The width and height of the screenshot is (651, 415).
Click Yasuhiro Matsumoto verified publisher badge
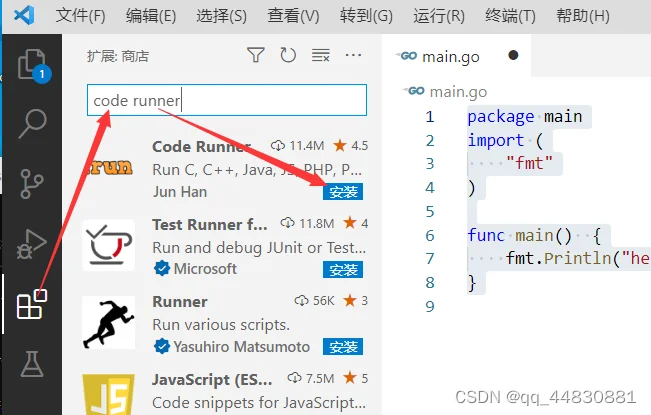tap(162, 346)
